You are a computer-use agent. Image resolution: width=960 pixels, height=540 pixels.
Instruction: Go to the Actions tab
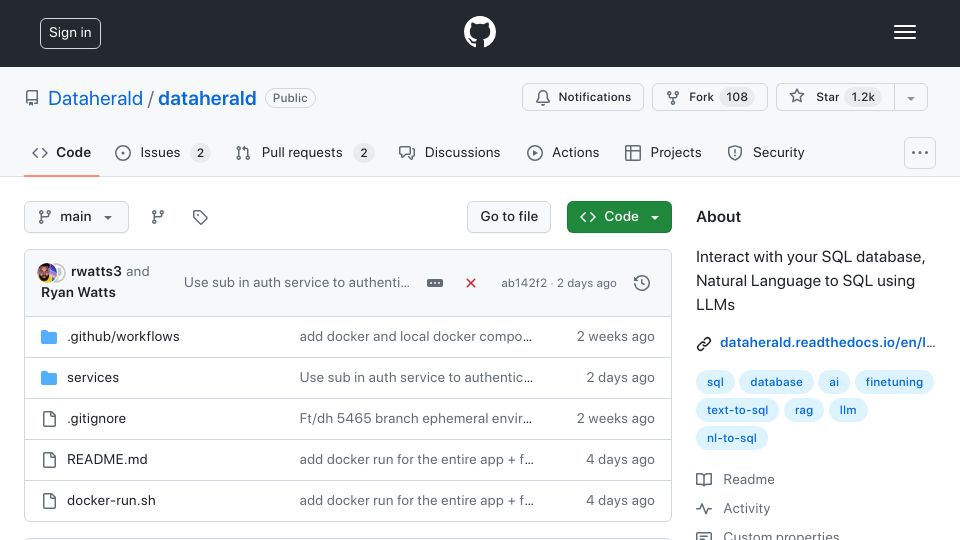pyautogui.click(x=563, y=152)
